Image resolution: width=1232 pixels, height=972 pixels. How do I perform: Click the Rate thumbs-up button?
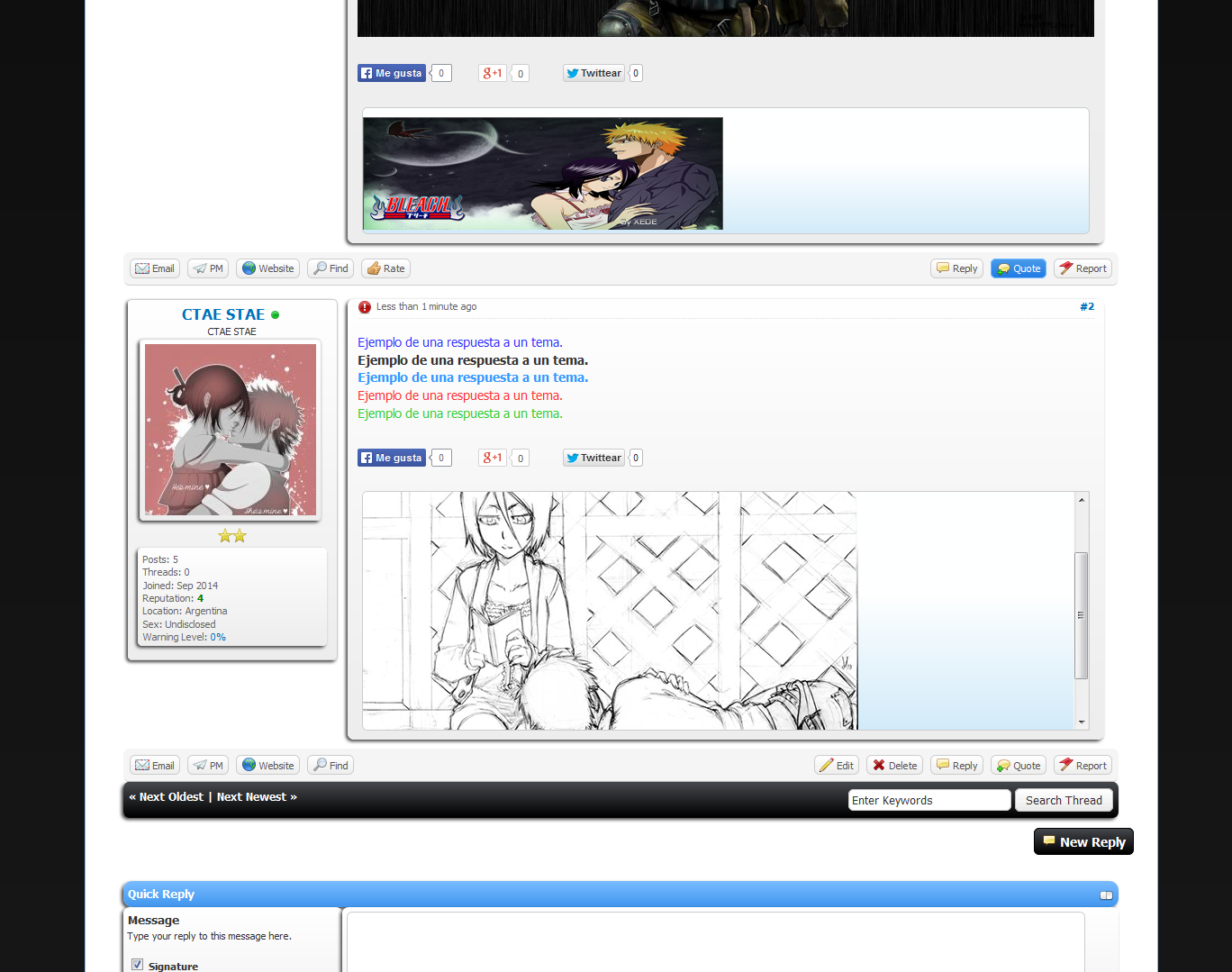click(x=385, y=268)
